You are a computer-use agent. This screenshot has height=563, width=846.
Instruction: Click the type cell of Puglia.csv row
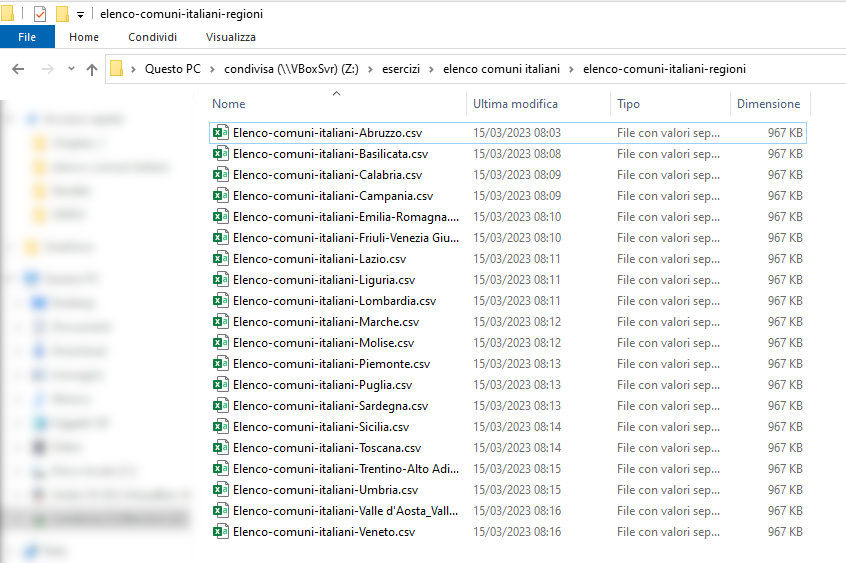point(668,385)
